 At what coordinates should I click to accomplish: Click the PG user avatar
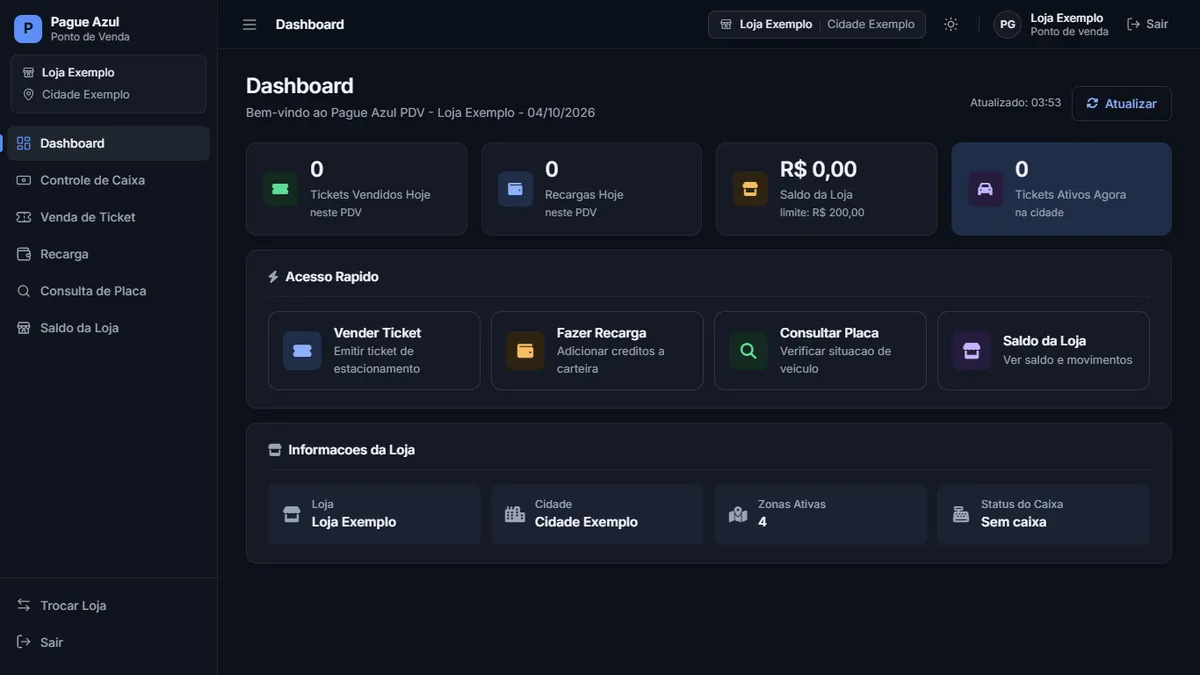[1007, 24]
